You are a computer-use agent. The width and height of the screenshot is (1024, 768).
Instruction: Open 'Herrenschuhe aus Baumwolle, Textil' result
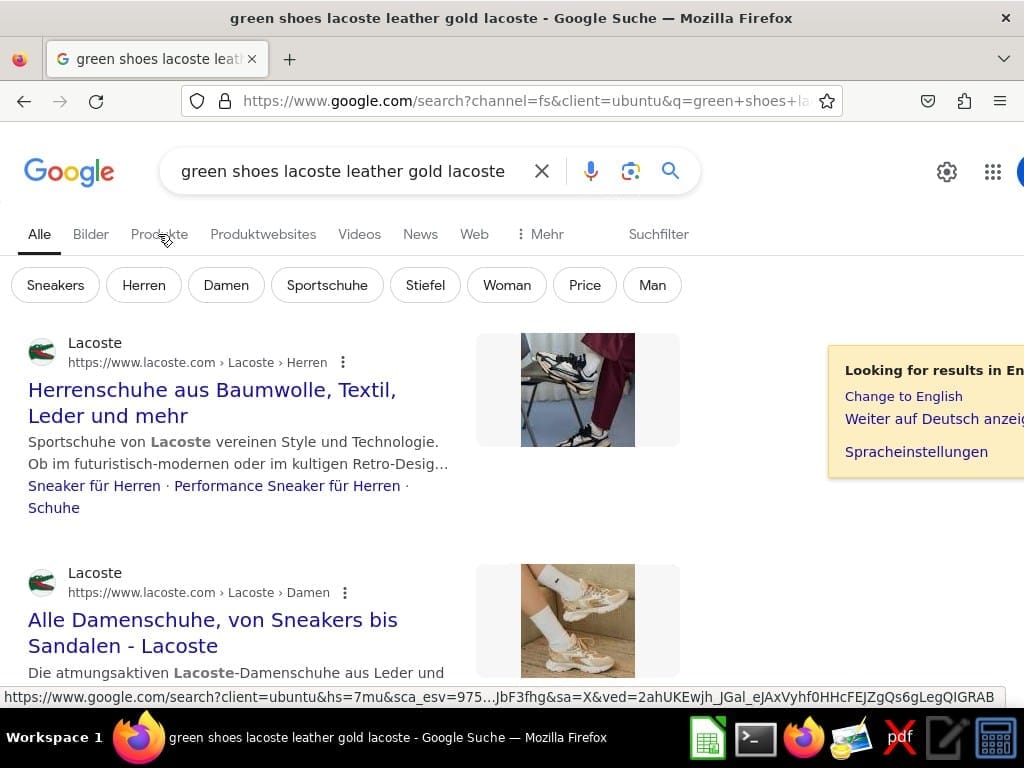pos(212,403)
